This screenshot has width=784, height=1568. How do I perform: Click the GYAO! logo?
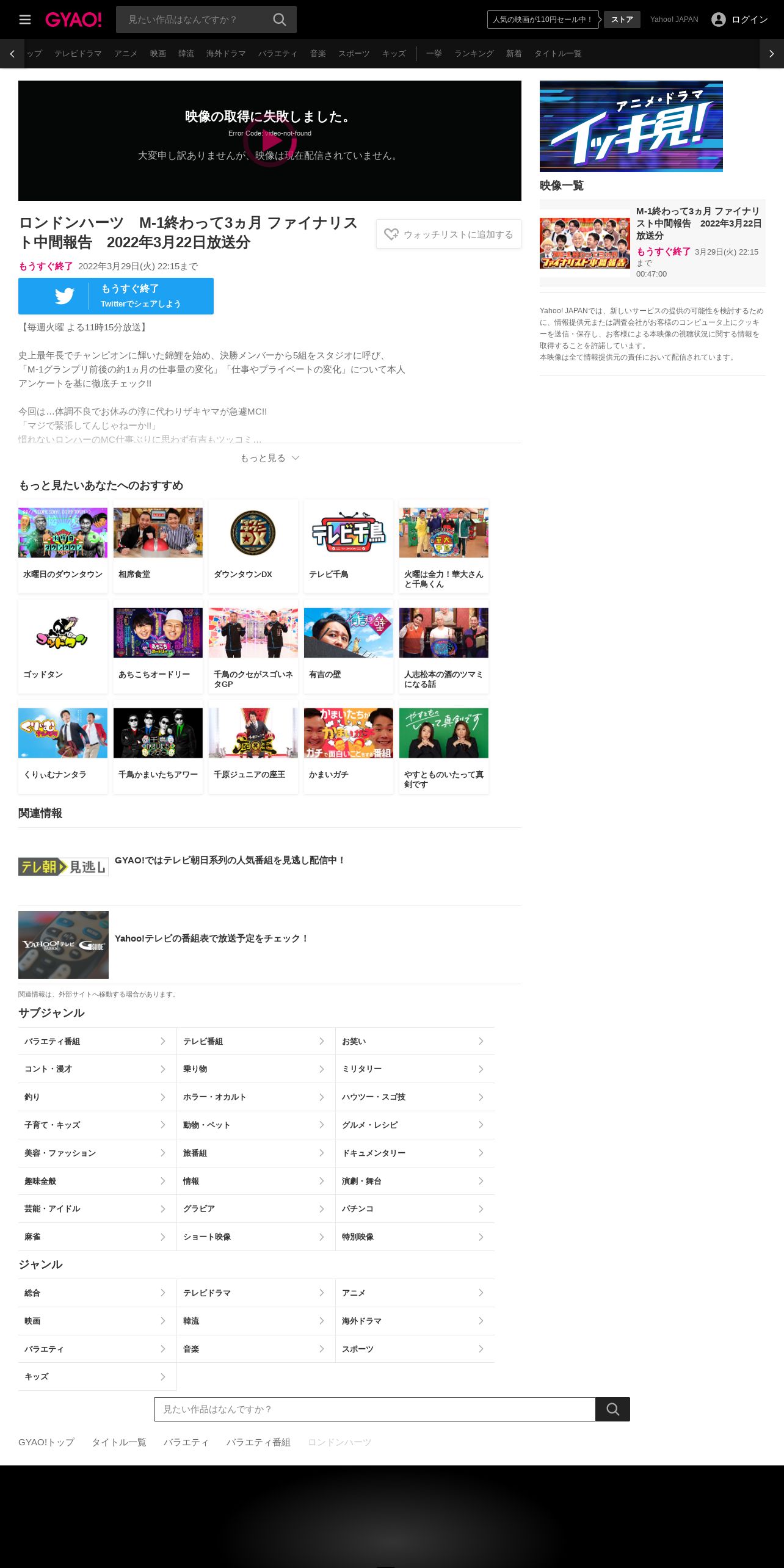coord(73,20)
